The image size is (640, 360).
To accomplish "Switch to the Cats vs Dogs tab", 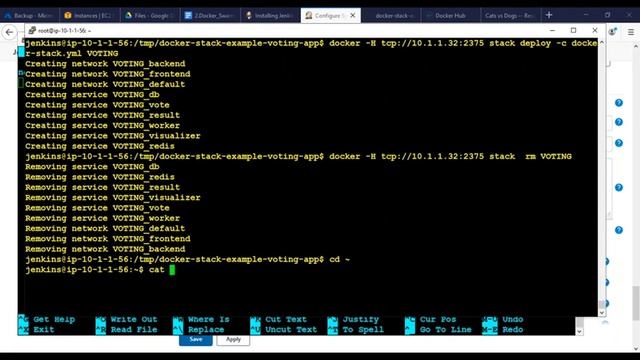I will tap(510, 16).
